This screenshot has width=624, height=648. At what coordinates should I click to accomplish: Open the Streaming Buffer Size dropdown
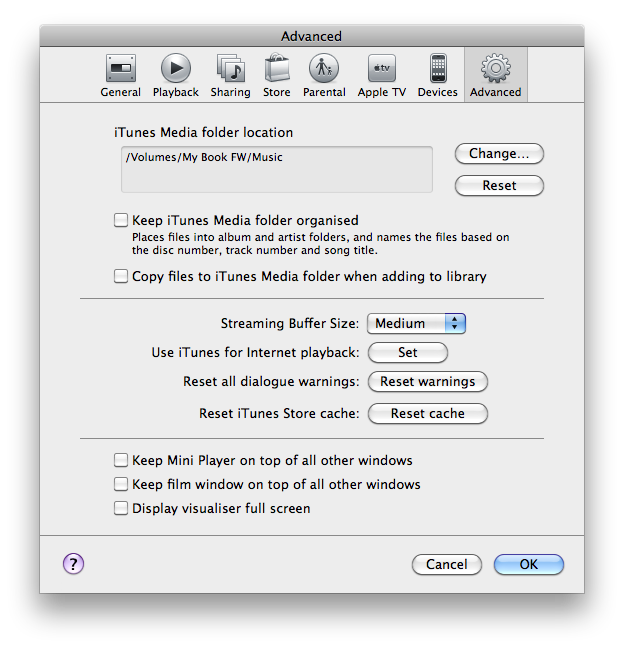click(417, 323)
